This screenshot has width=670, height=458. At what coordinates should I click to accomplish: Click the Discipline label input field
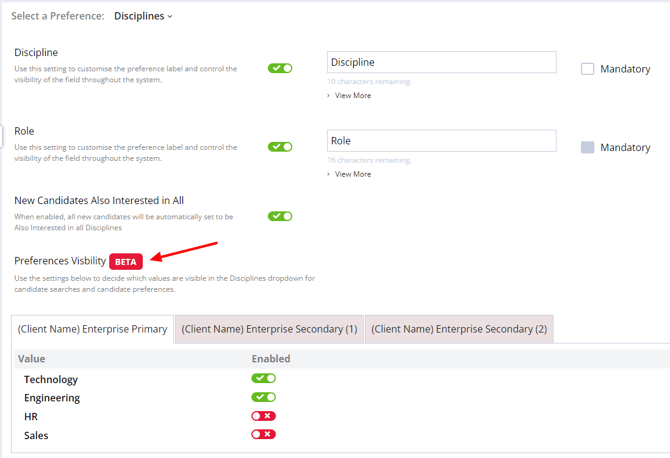(441, 62)
